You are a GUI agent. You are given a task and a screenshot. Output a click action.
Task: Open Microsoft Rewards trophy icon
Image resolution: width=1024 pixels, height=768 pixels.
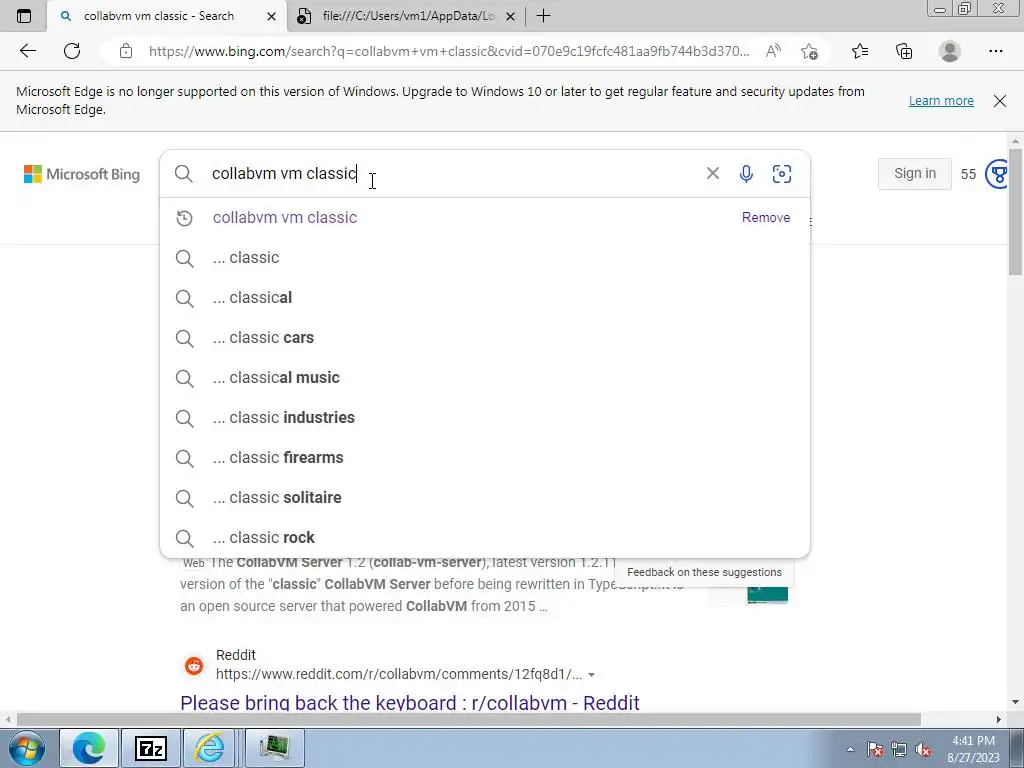(x=997, y=174)
